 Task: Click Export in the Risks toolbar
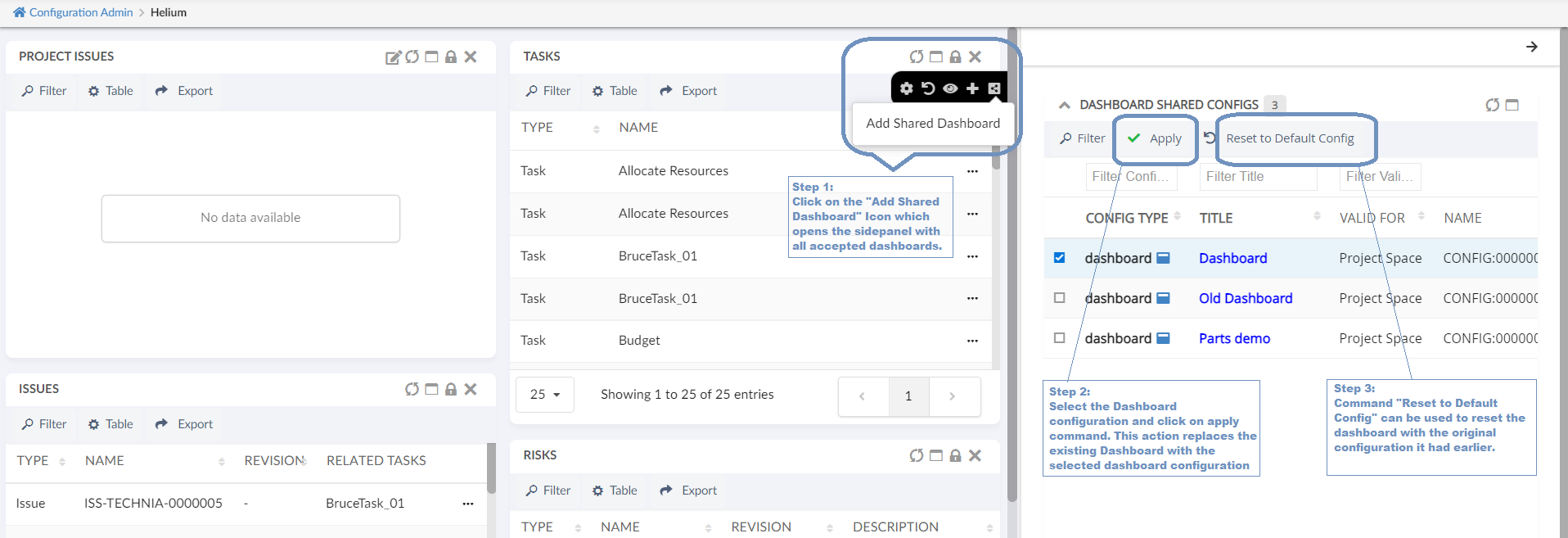click(688, 491)
